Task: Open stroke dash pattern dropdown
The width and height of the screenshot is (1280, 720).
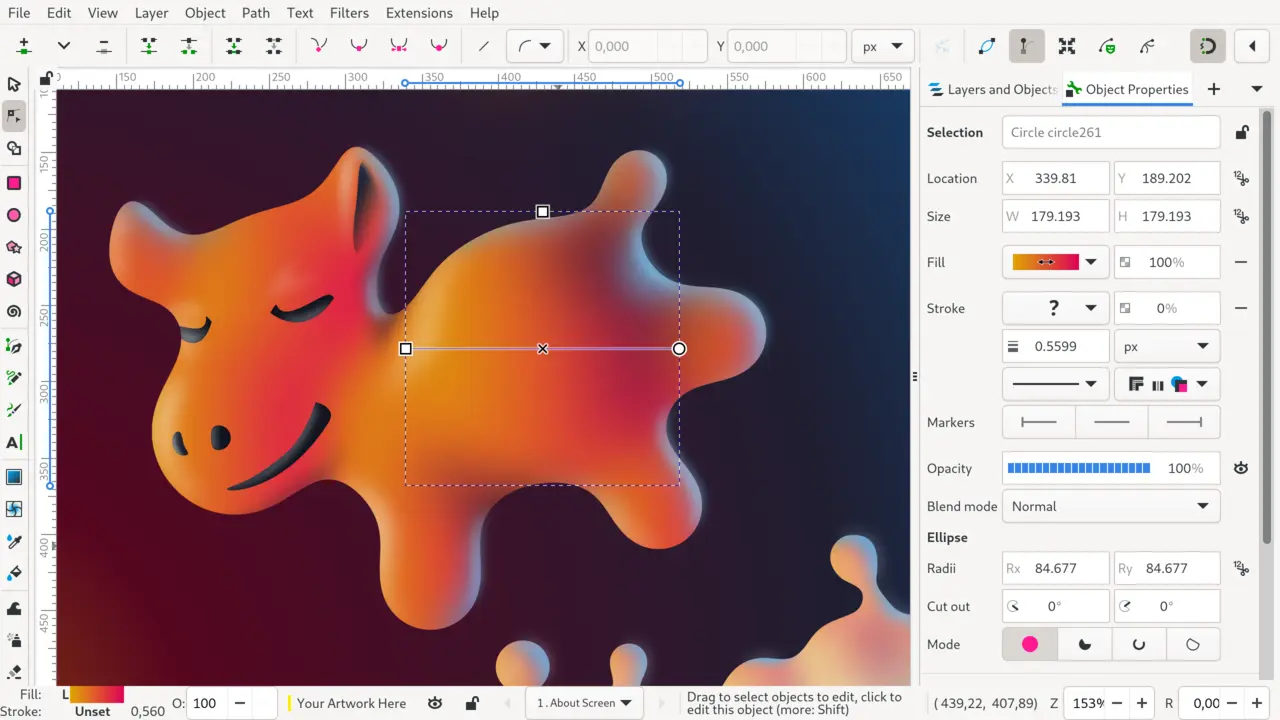Action: click(x=1056, y=384)
